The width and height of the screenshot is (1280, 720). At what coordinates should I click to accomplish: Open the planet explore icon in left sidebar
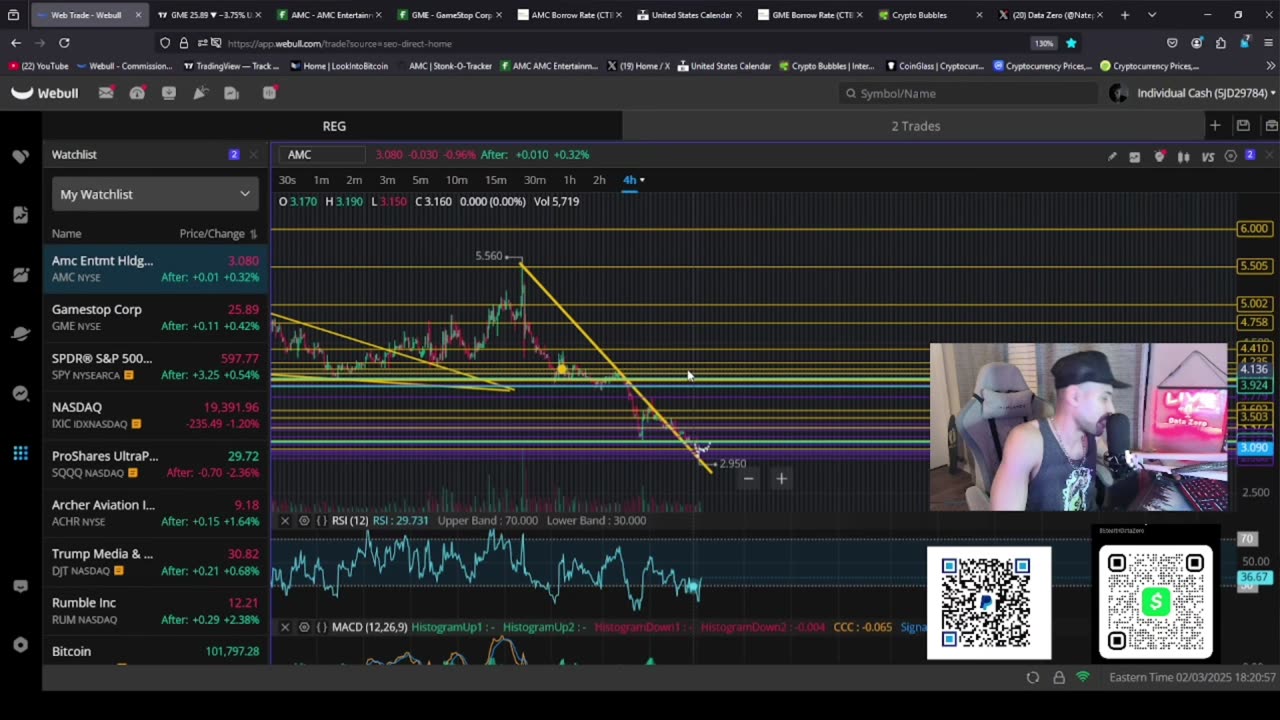[20, 334]
